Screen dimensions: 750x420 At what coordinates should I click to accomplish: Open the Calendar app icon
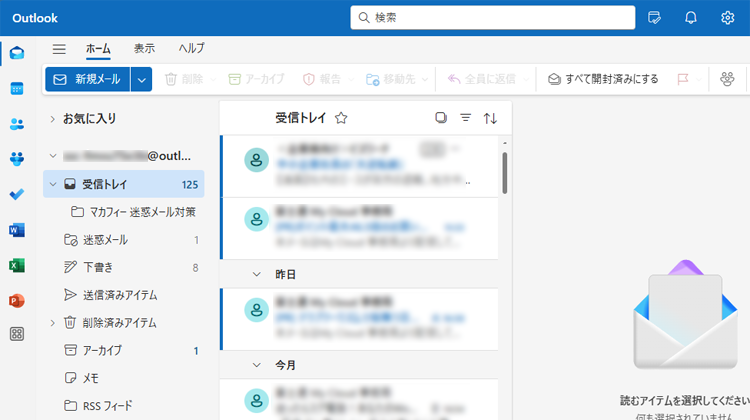click(x=17, y=88)
